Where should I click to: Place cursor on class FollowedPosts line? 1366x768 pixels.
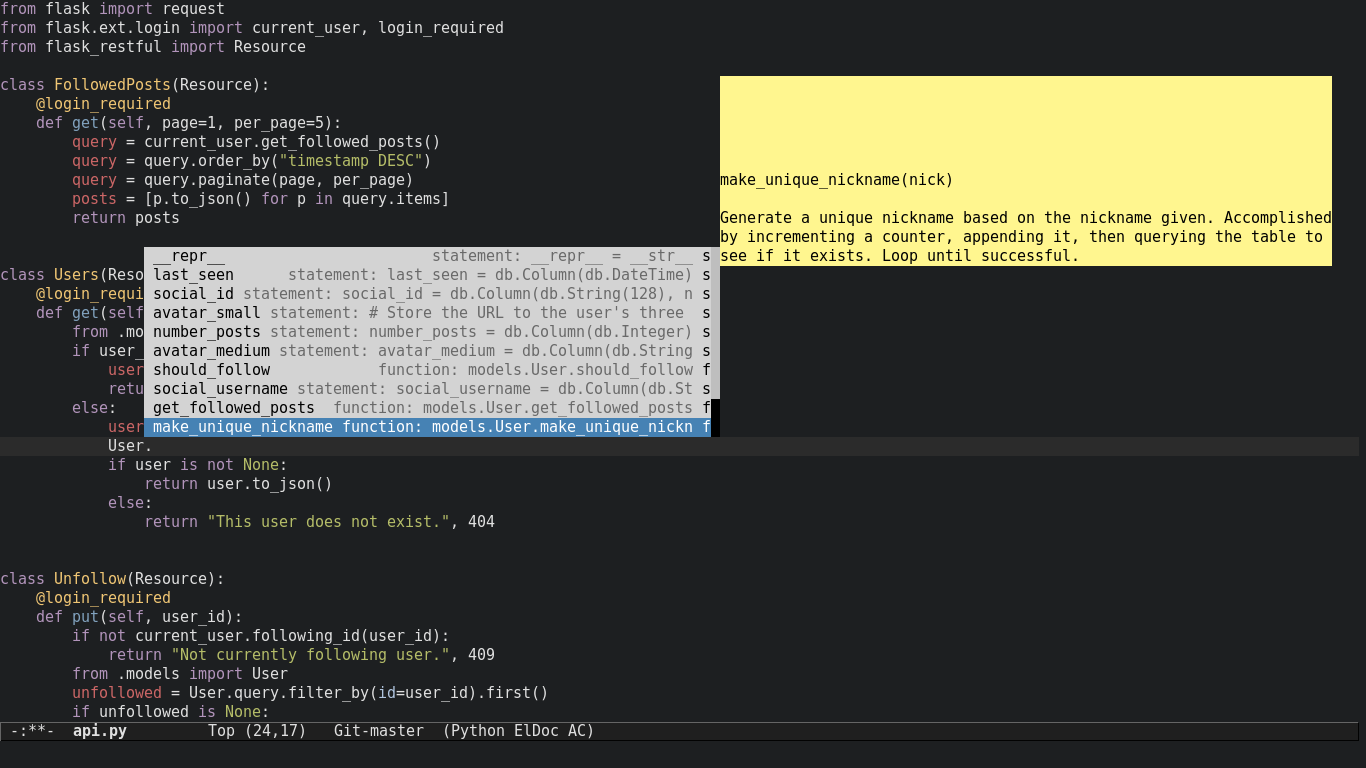[x=135, y=85]
